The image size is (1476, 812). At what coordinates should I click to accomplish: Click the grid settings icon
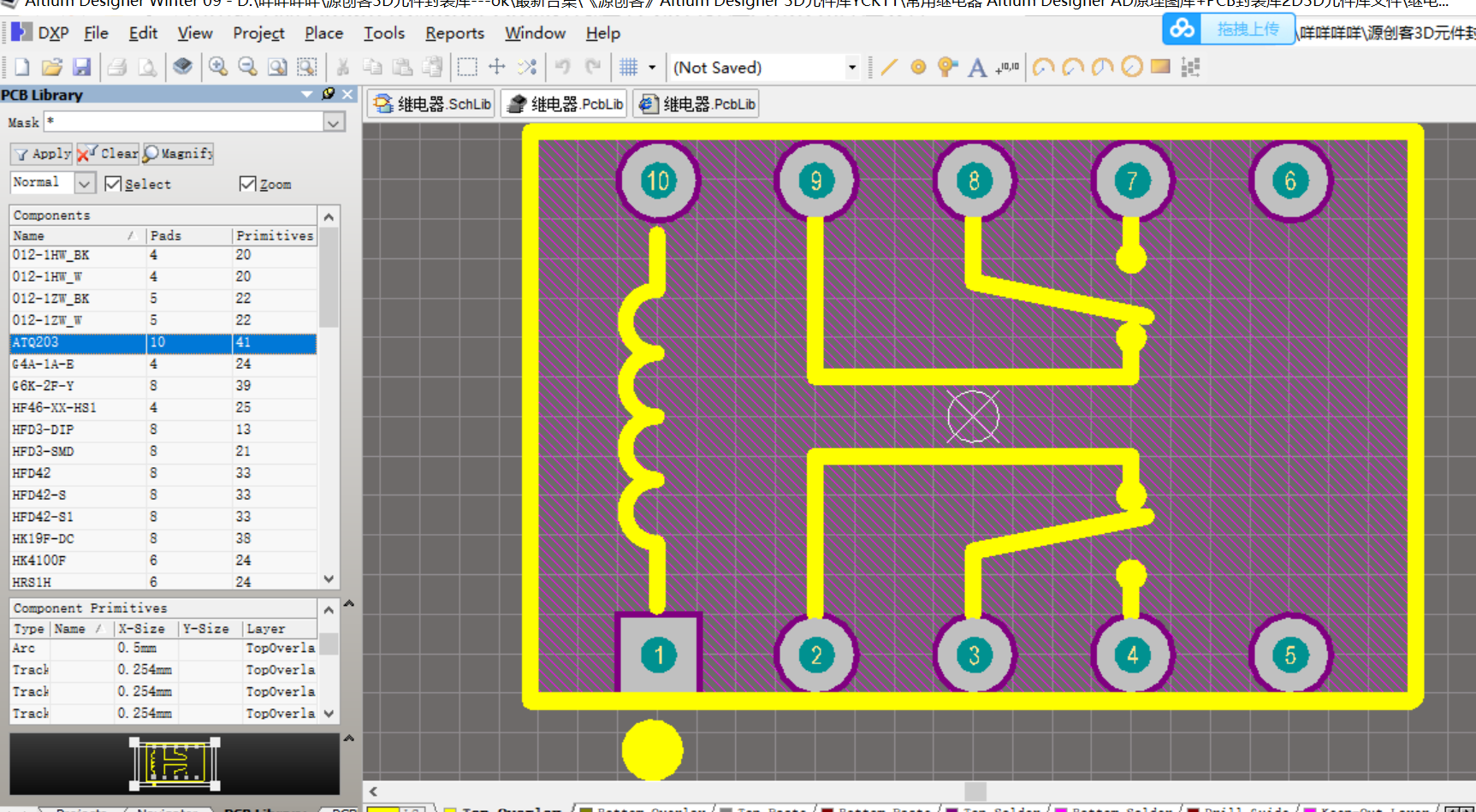[629, 67]
